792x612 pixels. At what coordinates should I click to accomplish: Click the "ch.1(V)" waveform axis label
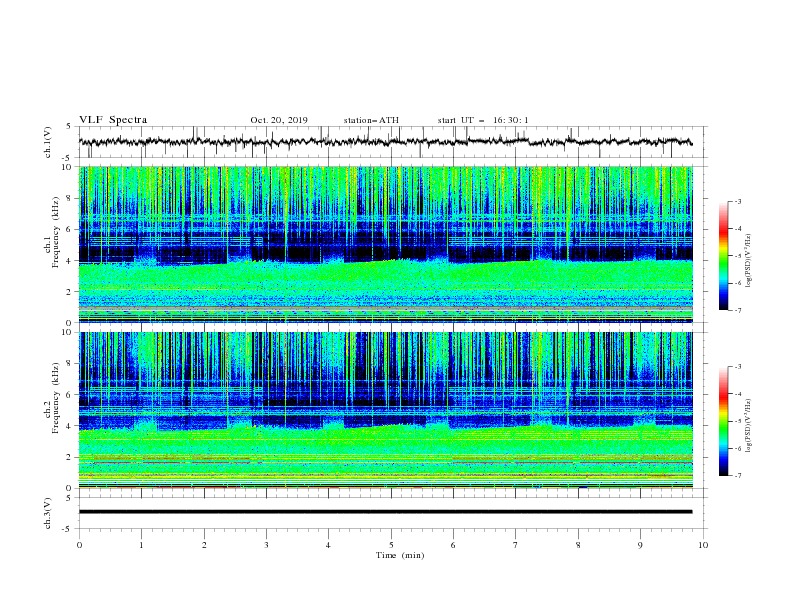coord(48,142)
